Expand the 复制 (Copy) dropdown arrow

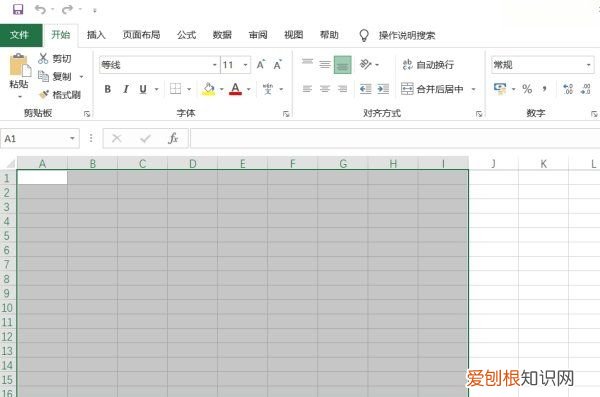pos(81,77)
